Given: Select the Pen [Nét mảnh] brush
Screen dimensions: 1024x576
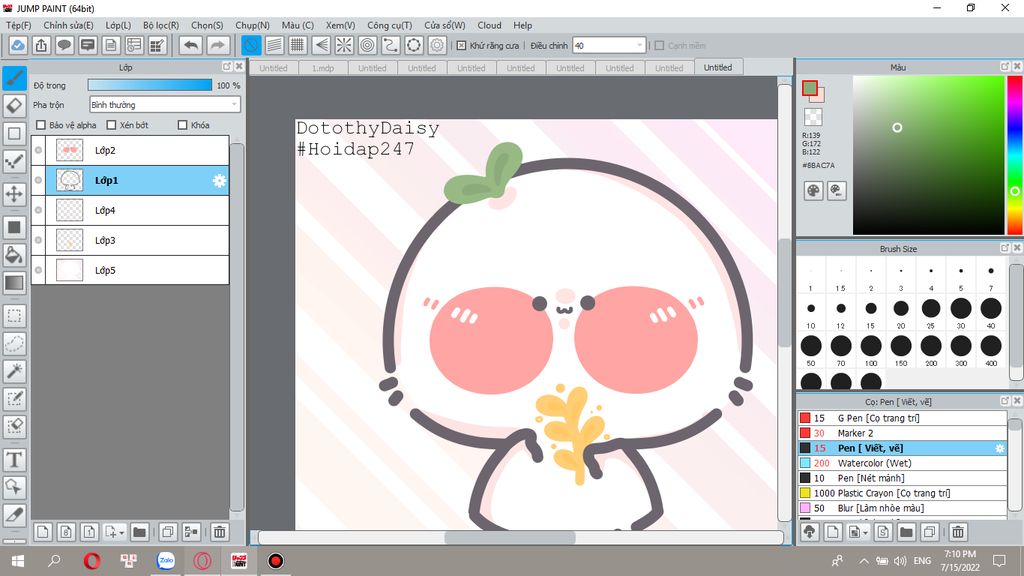Looking at the screenshot, I should pos(902,478).
